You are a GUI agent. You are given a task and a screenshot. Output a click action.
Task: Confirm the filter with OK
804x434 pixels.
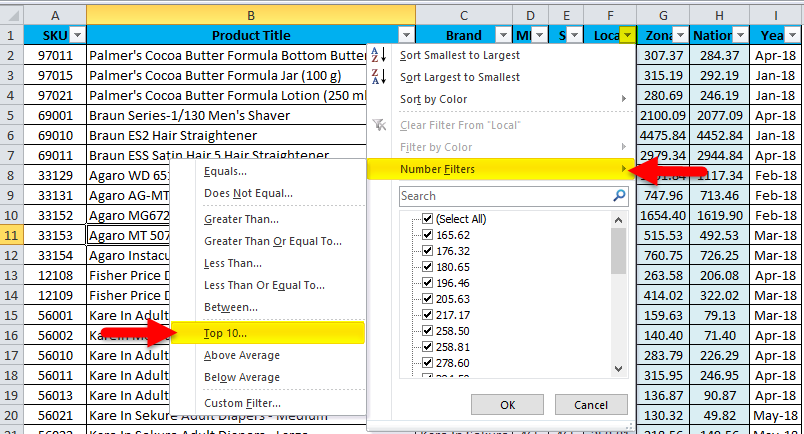click(507, 405)
